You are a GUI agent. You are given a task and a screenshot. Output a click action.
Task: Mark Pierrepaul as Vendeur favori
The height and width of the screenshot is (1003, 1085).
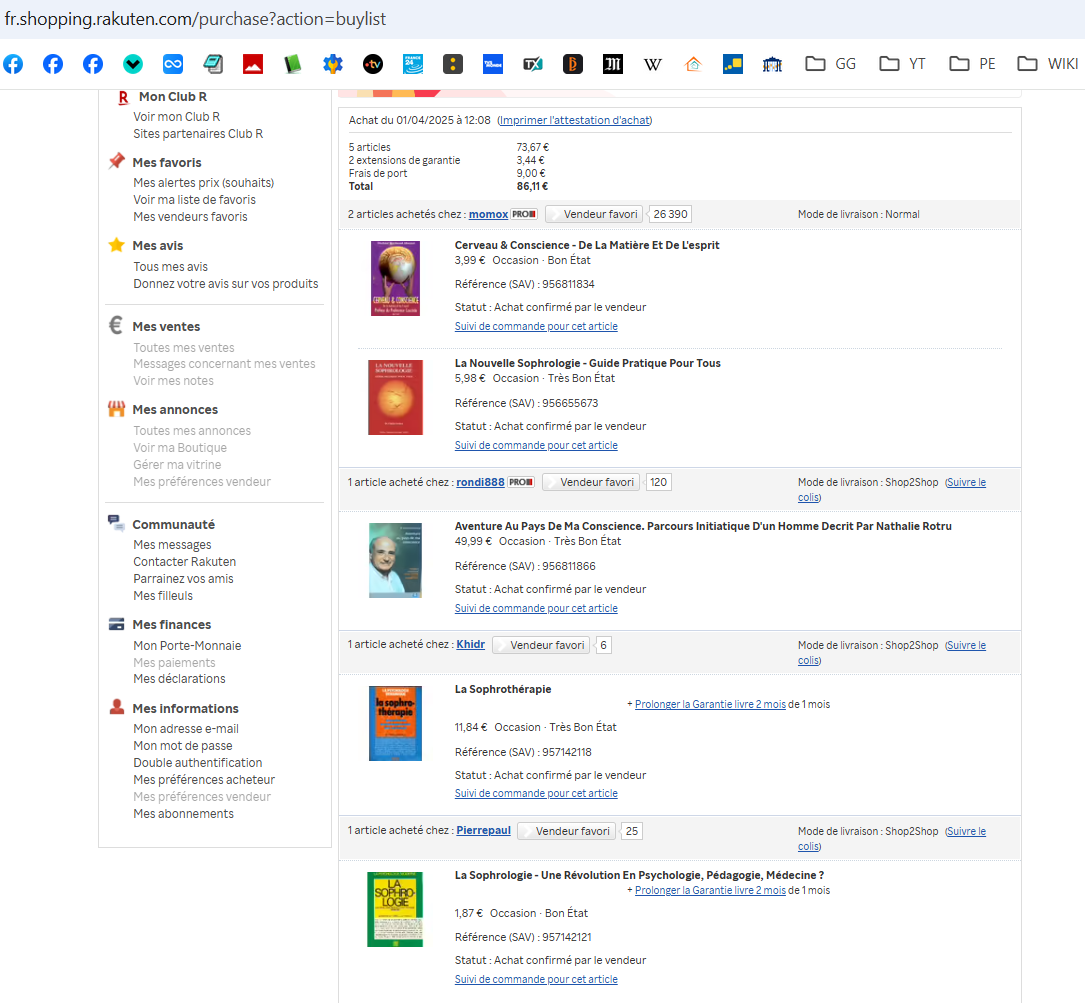[x=566, y=831]
